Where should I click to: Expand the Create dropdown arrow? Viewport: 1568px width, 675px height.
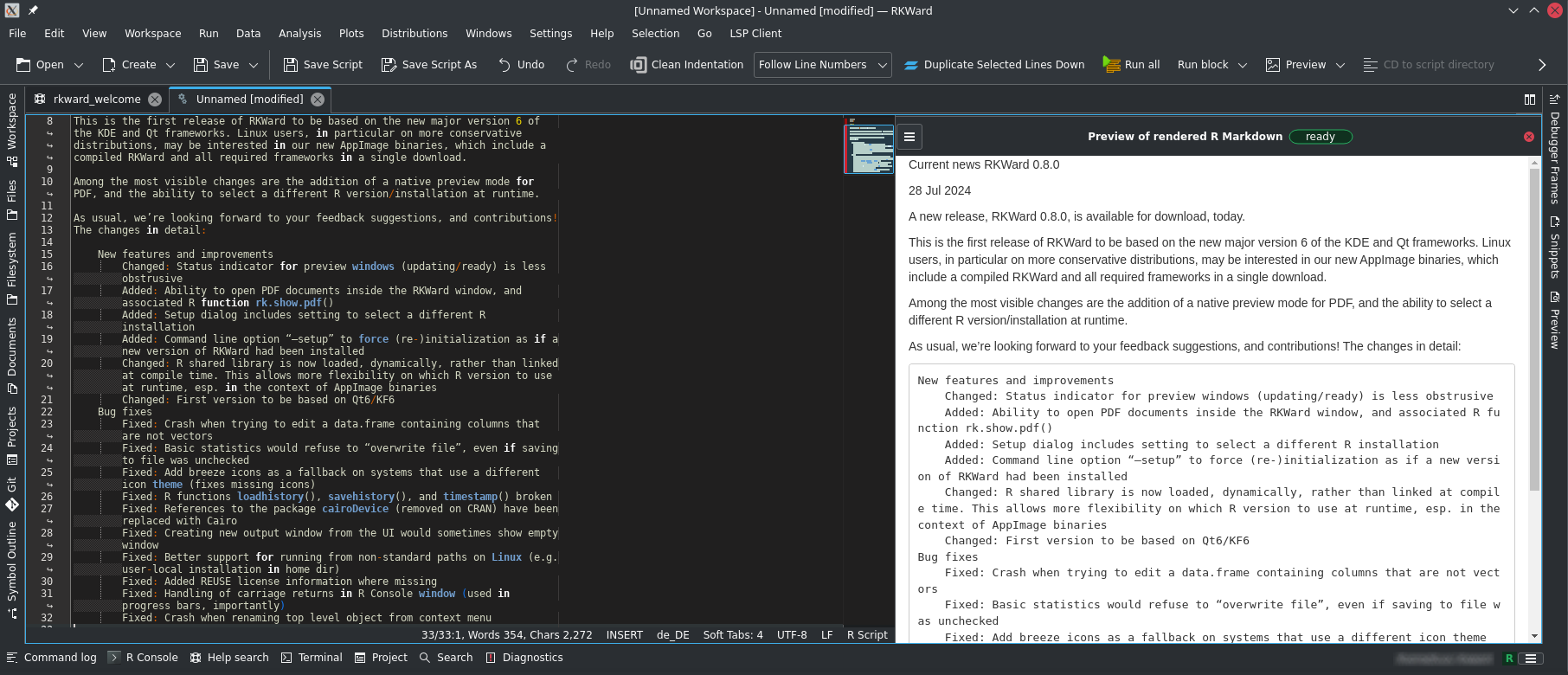pos(170,65)
